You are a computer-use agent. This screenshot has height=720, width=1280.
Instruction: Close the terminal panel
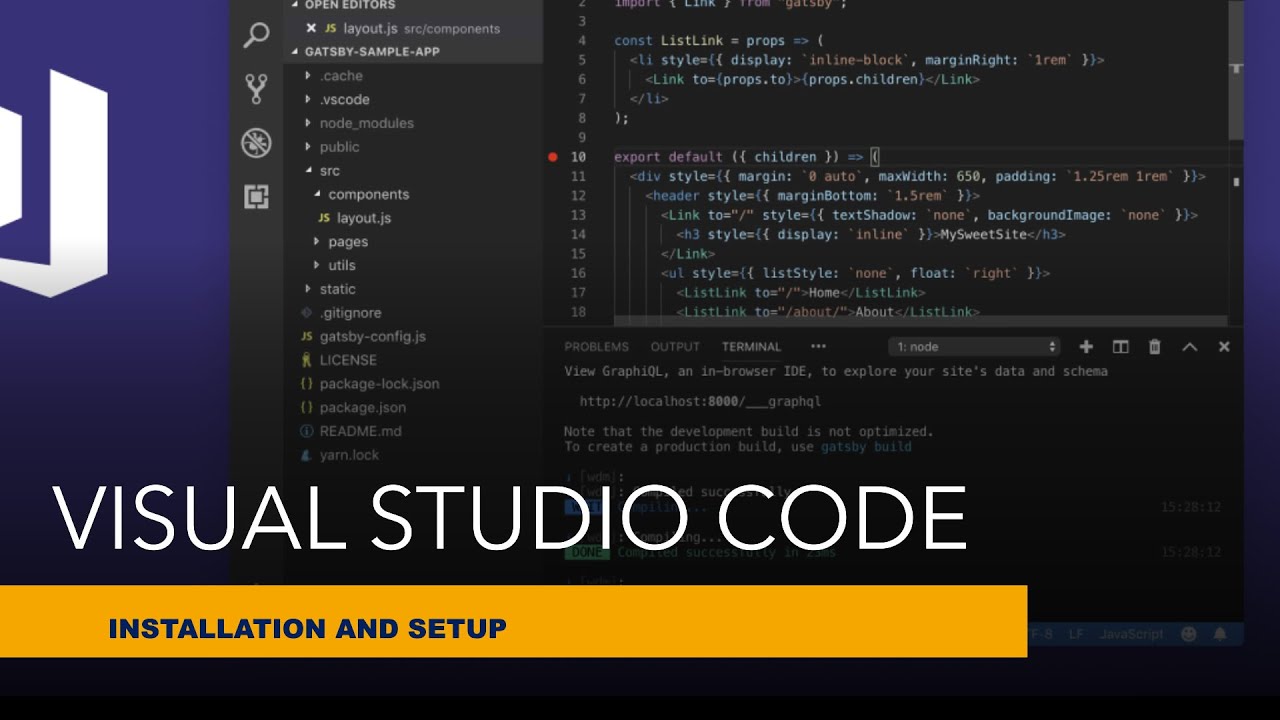[1224, 347]
